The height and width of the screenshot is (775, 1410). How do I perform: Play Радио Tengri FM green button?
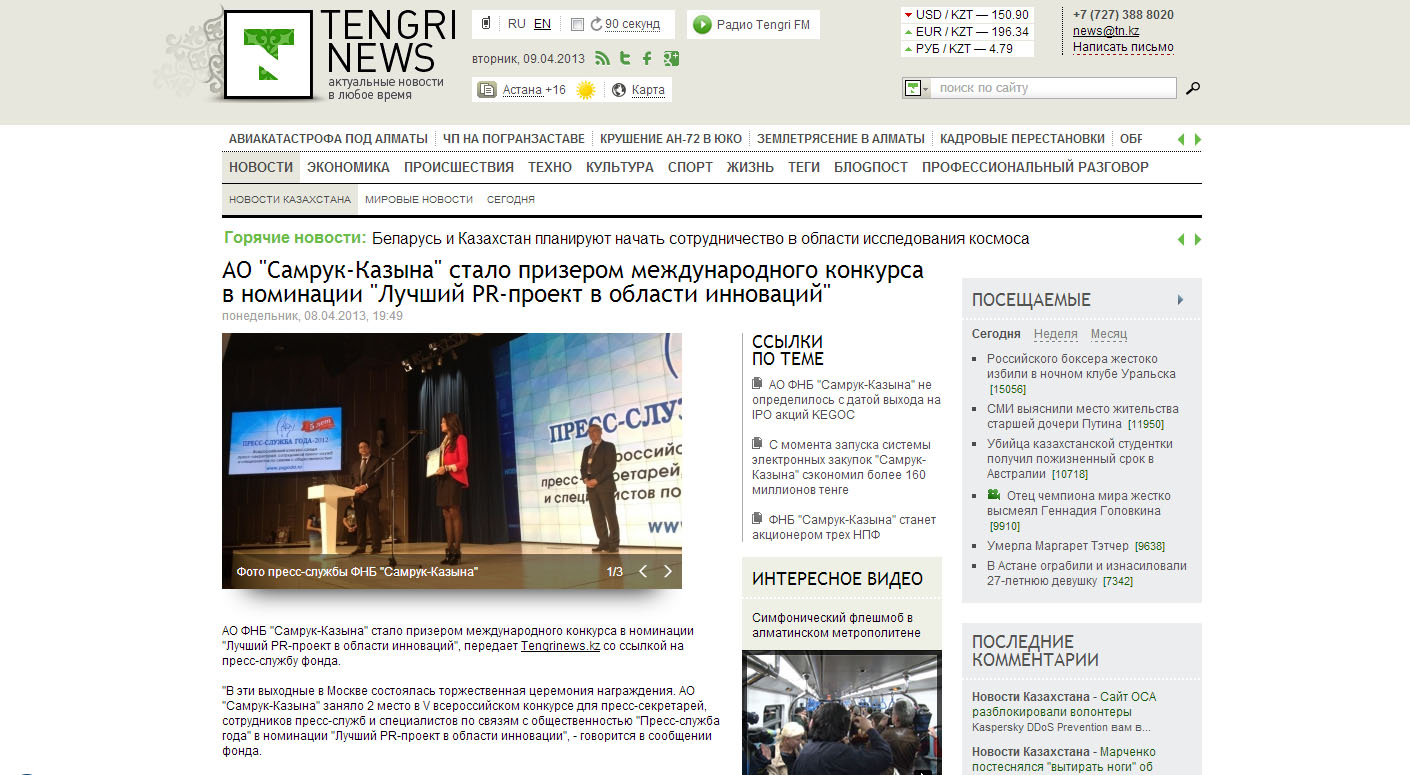pos(702,24)
